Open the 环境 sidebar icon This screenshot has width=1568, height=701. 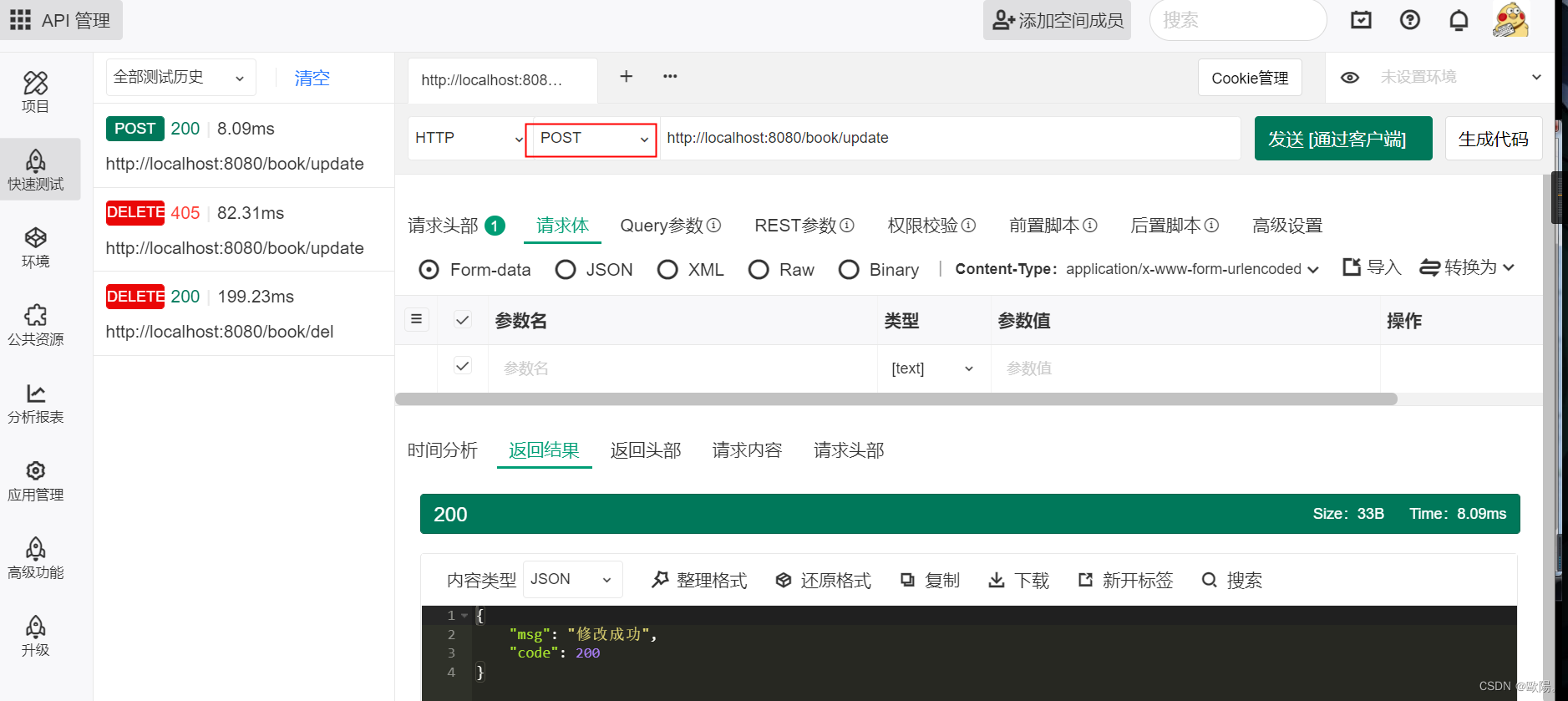pyautogui.click(x=35, y=238)
